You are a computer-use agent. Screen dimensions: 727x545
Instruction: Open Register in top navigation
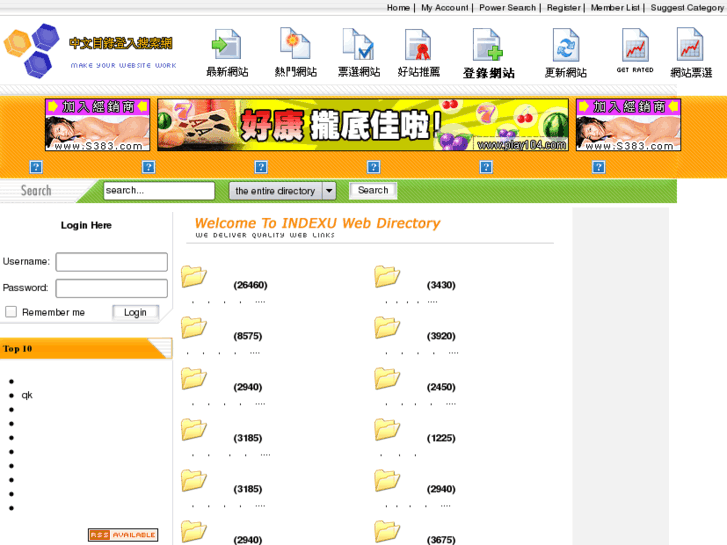pos(563,8)
